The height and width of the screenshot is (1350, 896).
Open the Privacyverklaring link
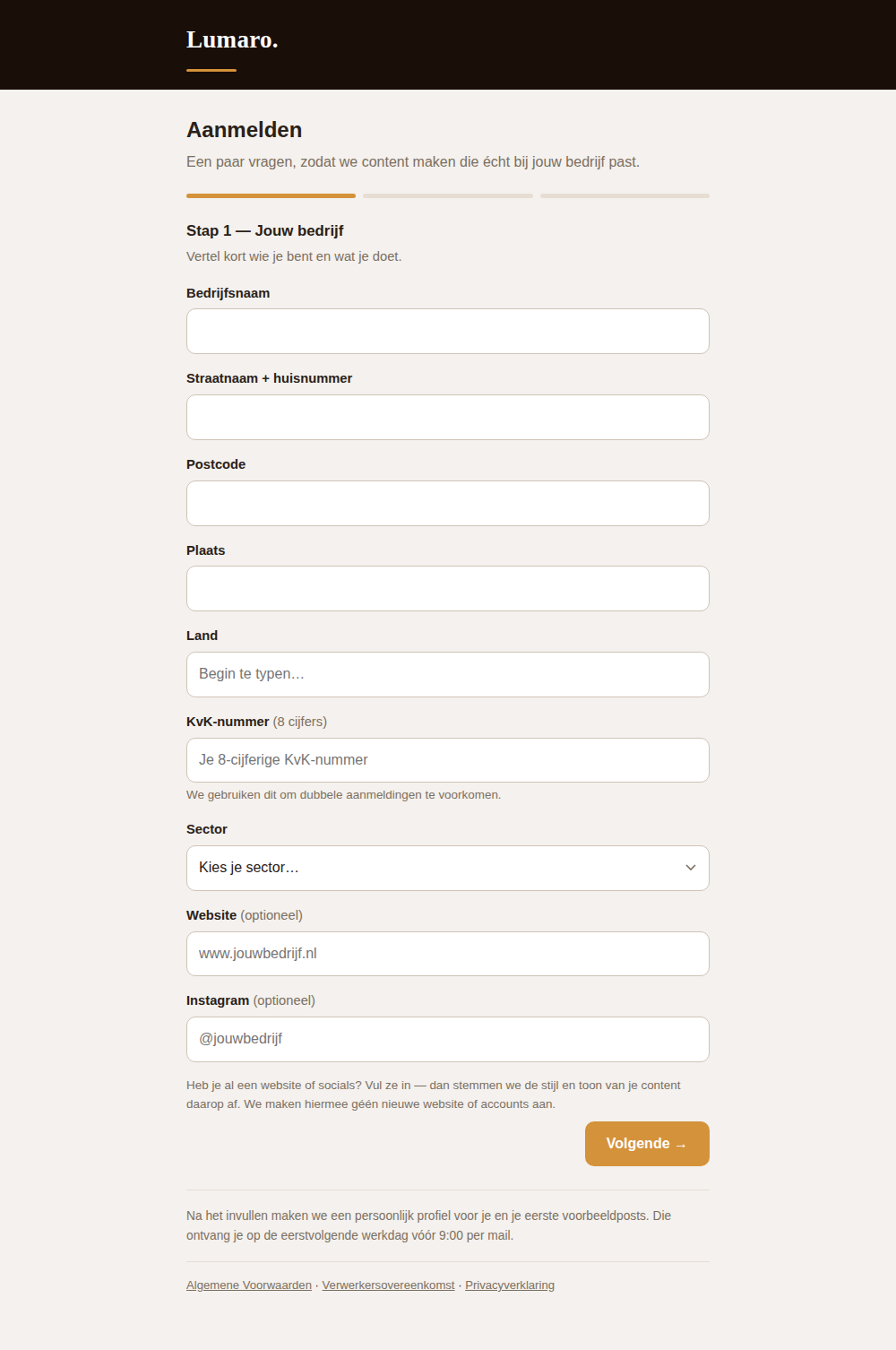(x=510, y=1285)
